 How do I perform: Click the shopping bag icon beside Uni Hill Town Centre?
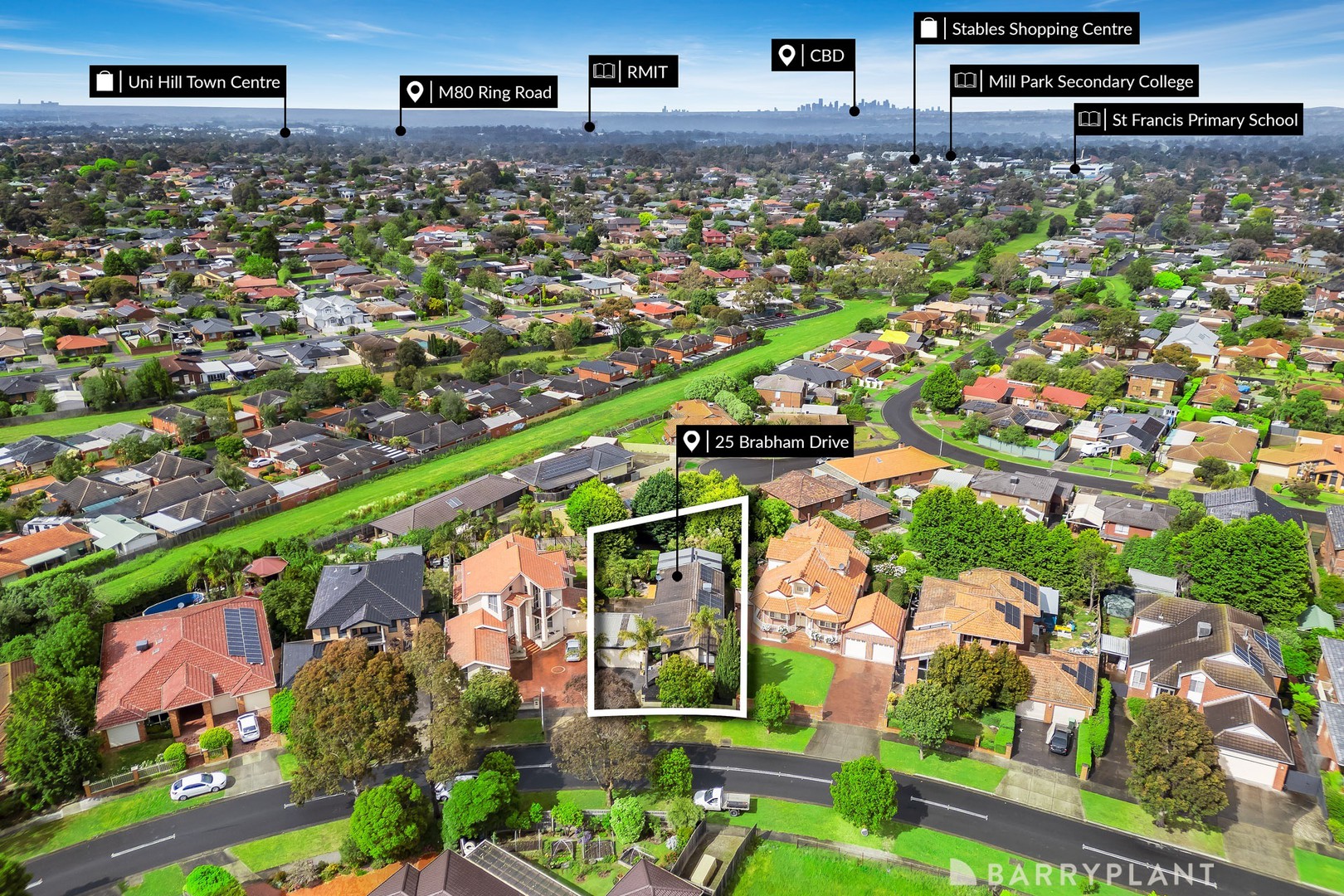tap(105, 81)
